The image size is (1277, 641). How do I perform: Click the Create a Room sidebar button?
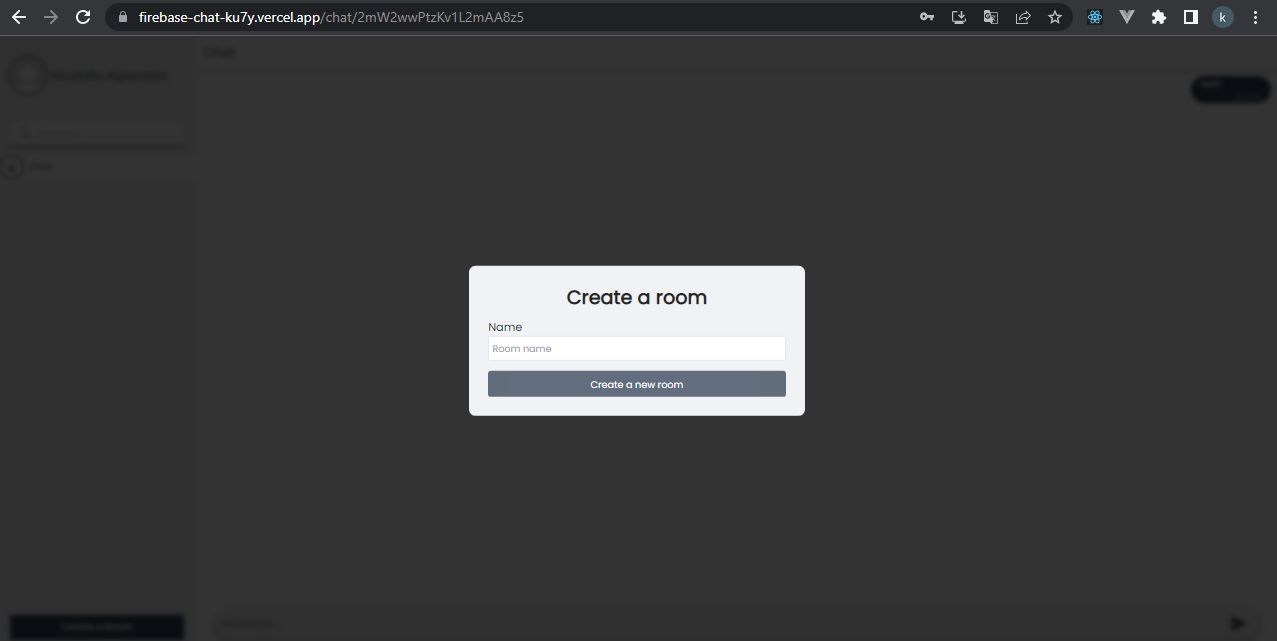click(x=96, y=626)
